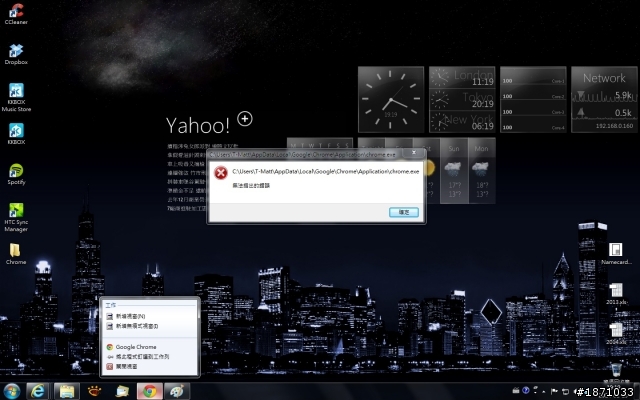Select the 2014.xls desktop file
Image resolution: width=640 pixels, height=400 pixels.
[x=616, y=333]
